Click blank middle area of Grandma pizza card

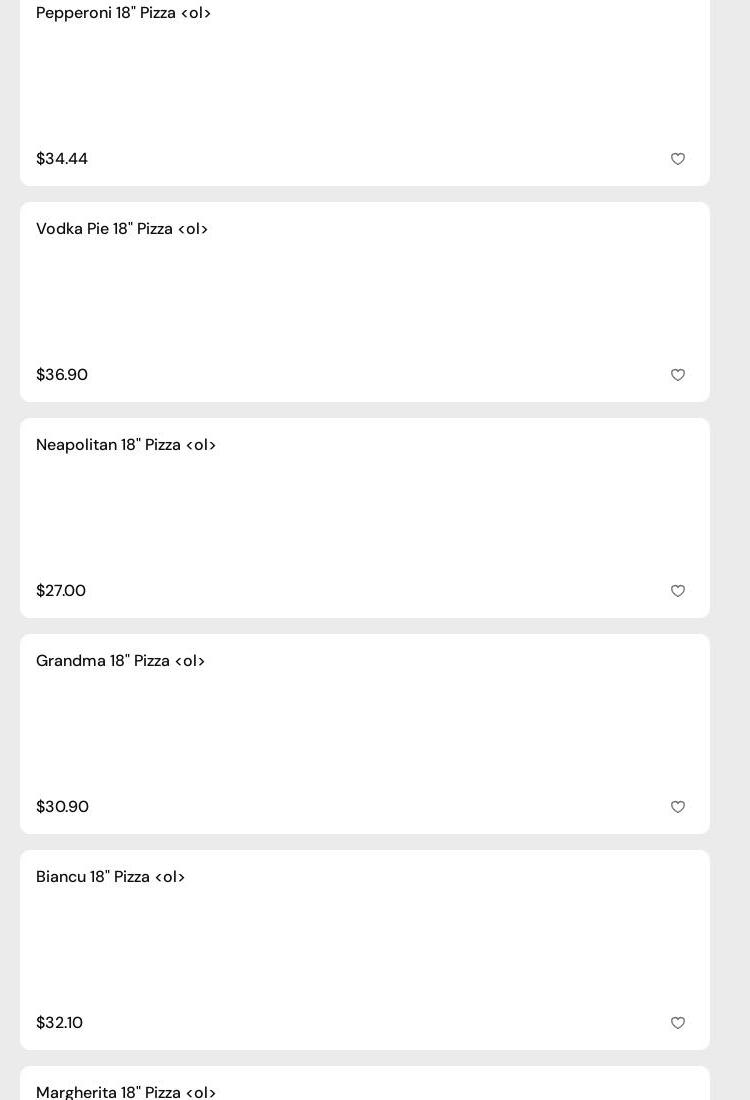pyautogui.click(x=365, y=732)
